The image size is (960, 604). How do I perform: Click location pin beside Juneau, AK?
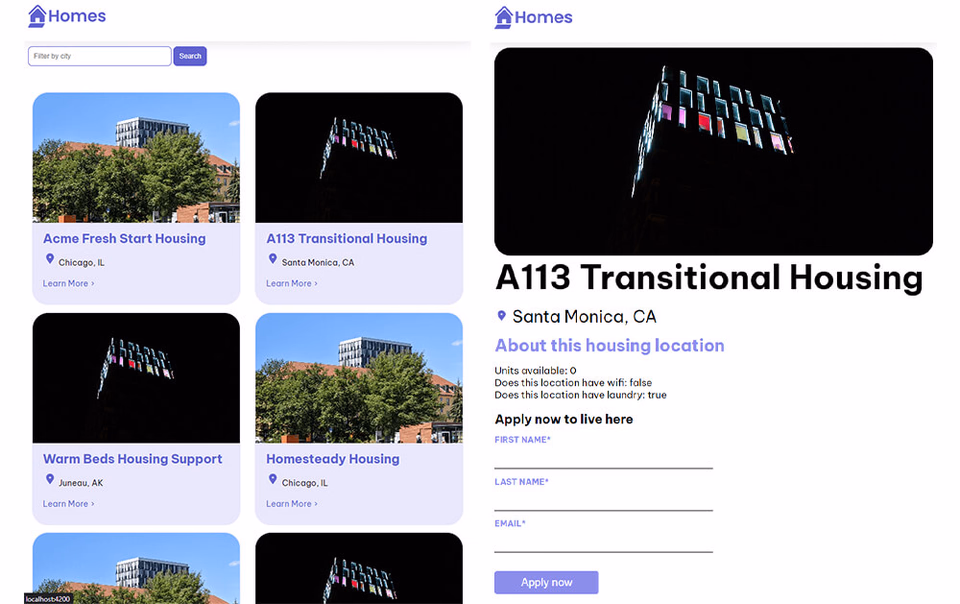coord(50,480)
